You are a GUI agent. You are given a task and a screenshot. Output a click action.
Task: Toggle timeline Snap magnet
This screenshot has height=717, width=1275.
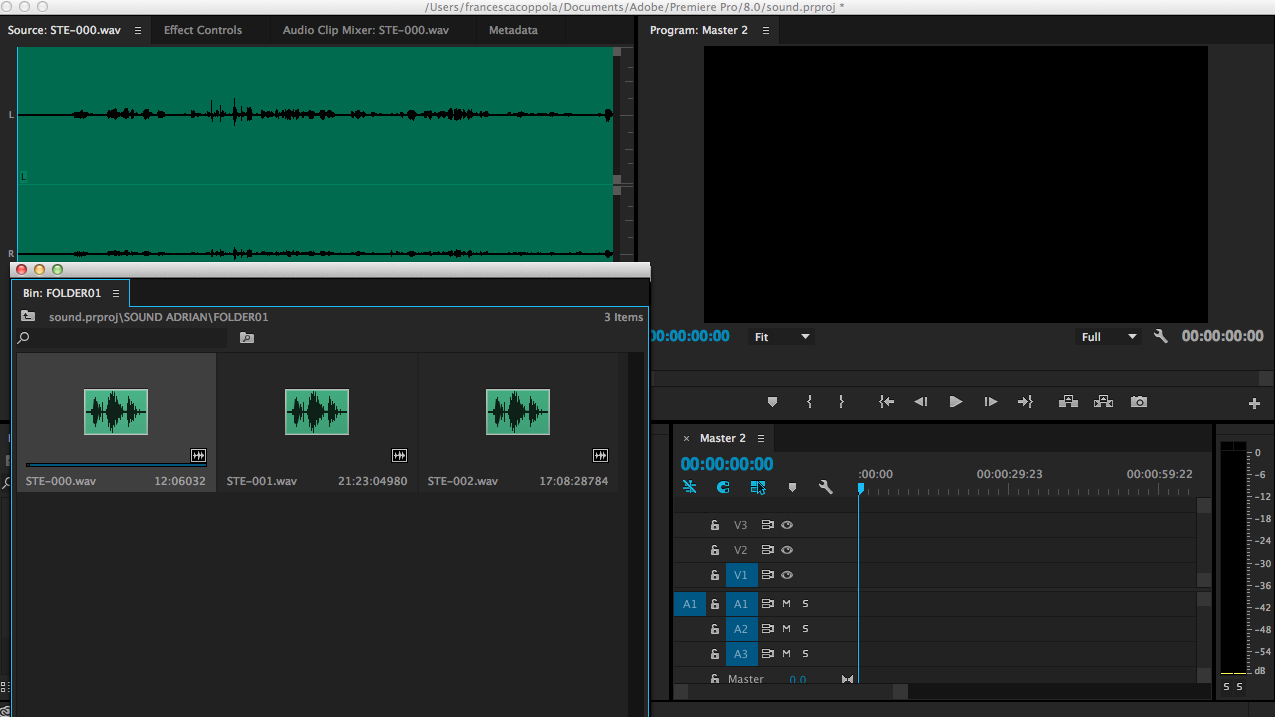click(723, 487)
